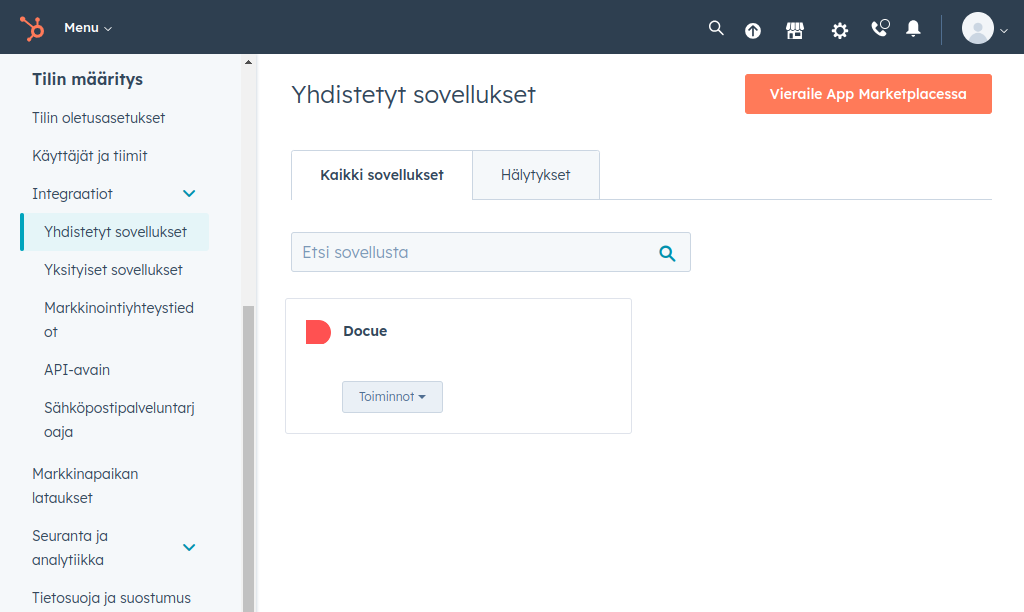The height and width of the screenshot is (612, 1024).
Task: Open Käyttäjät ja tiimit page
Action: (89, 156)
